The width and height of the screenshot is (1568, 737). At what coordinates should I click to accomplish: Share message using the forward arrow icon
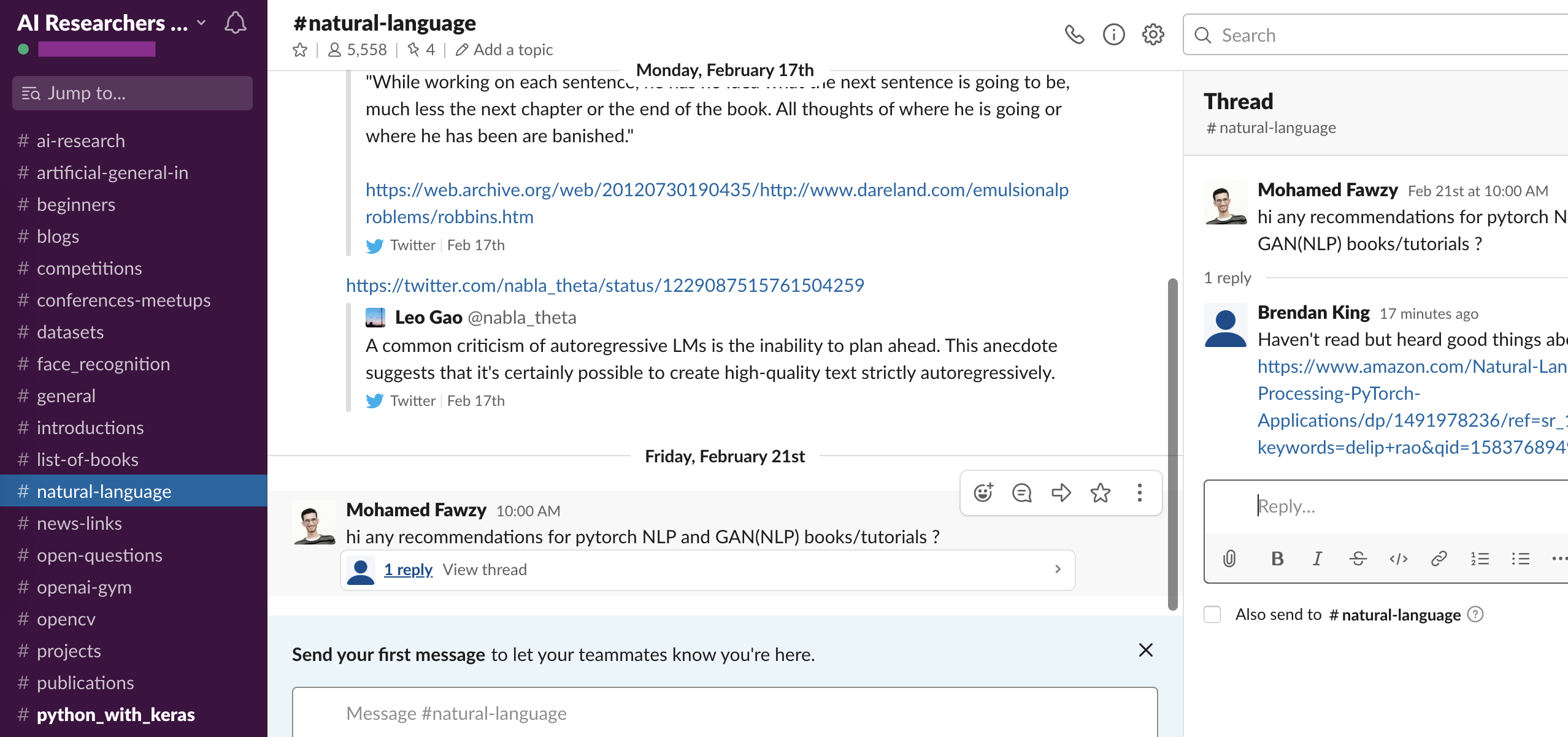coord(1061,492)
